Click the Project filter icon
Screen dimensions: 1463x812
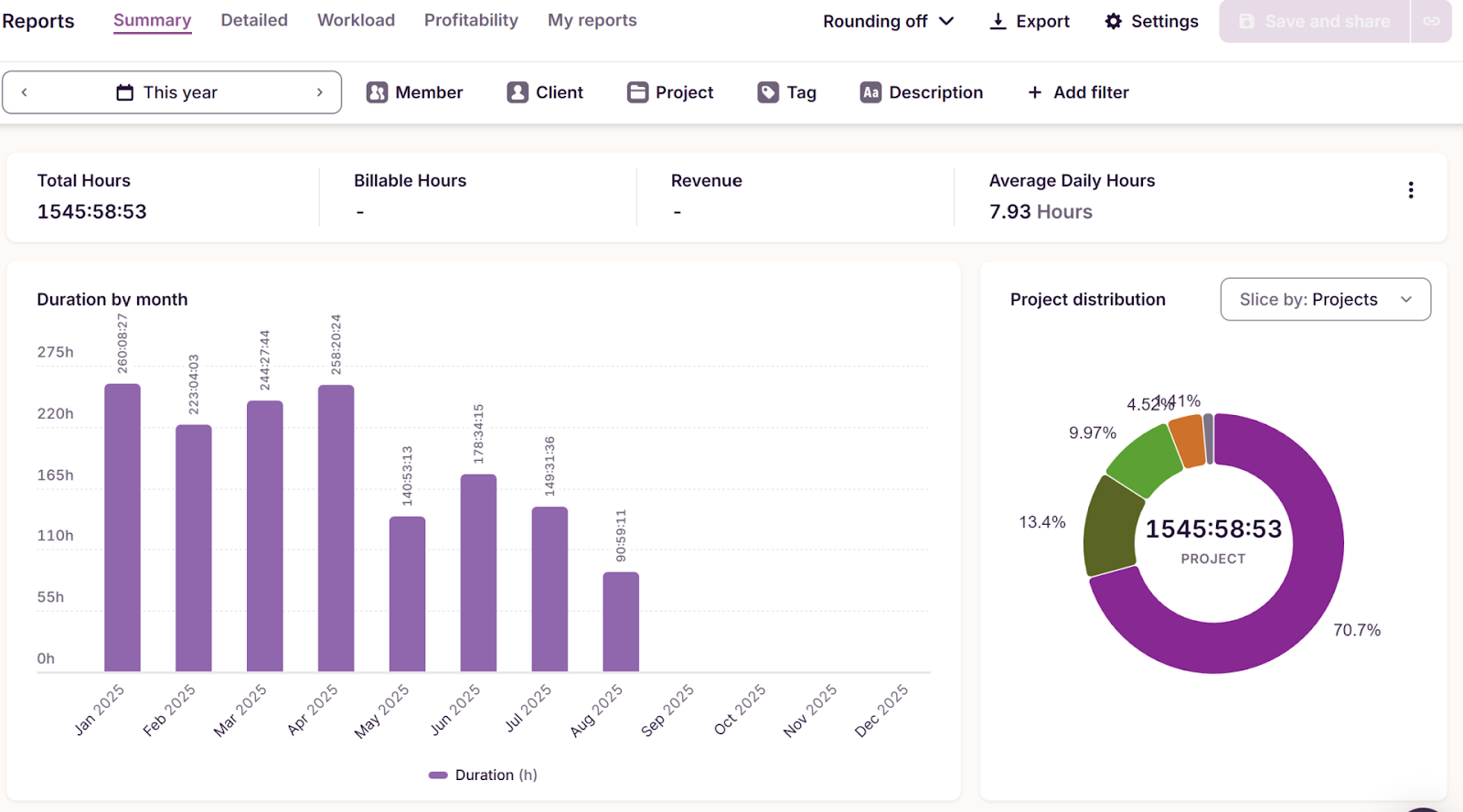click(x=637, y=92)
